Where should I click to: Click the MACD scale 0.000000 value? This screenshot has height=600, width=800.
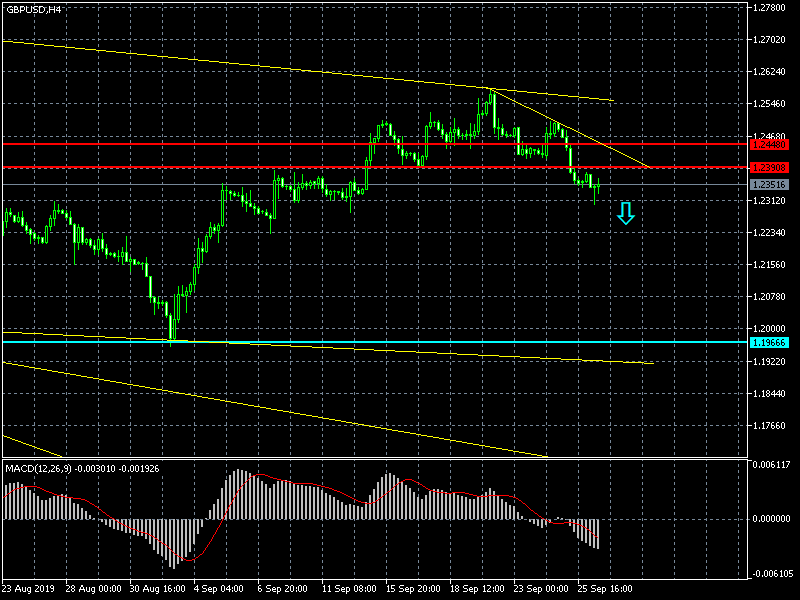point(771,519)
